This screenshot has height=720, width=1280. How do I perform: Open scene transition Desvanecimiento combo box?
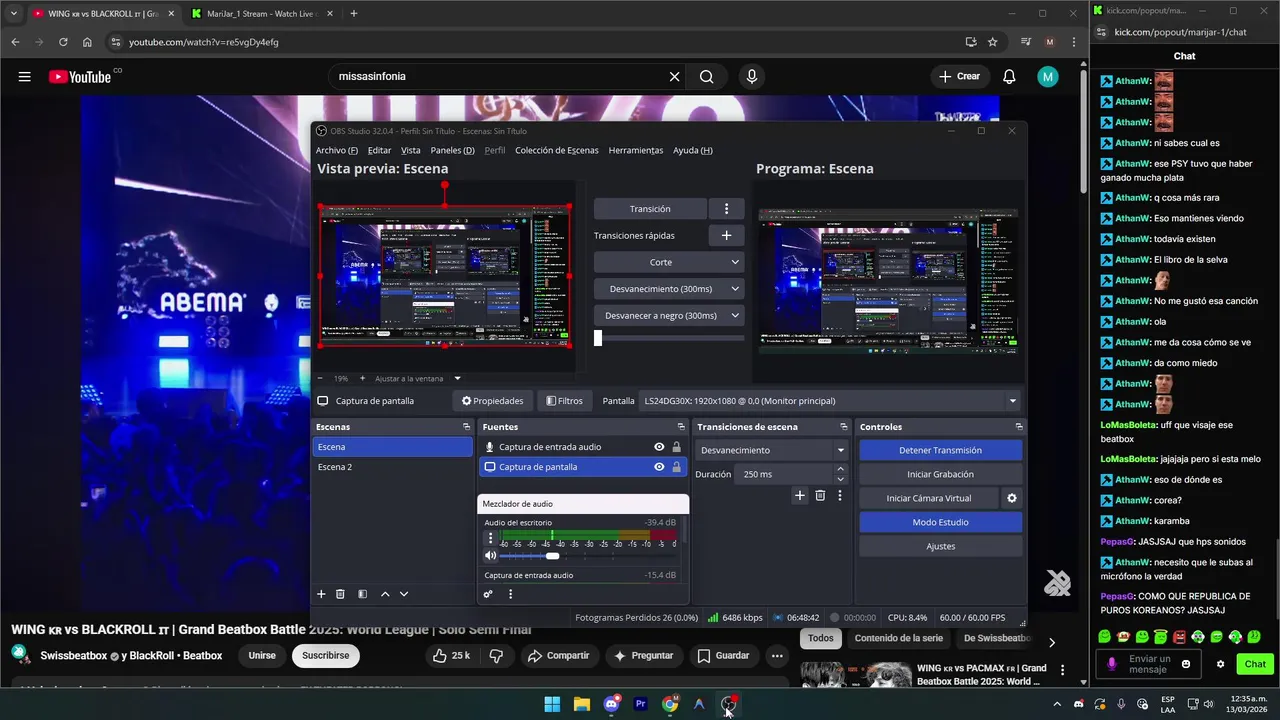coord(772,450)
